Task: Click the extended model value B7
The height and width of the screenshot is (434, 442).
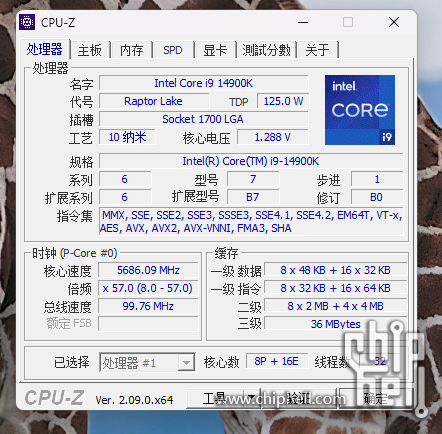Action: [253, 197]
